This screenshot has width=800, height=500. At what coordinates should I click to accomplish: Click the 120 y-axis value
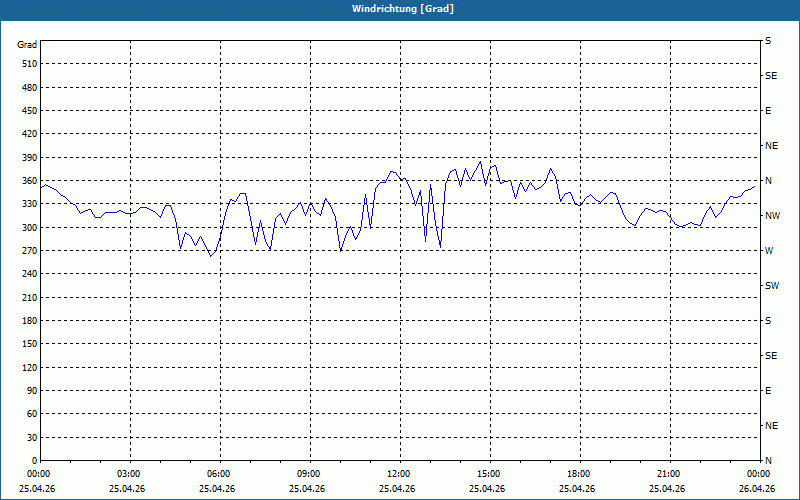(30, 368)
